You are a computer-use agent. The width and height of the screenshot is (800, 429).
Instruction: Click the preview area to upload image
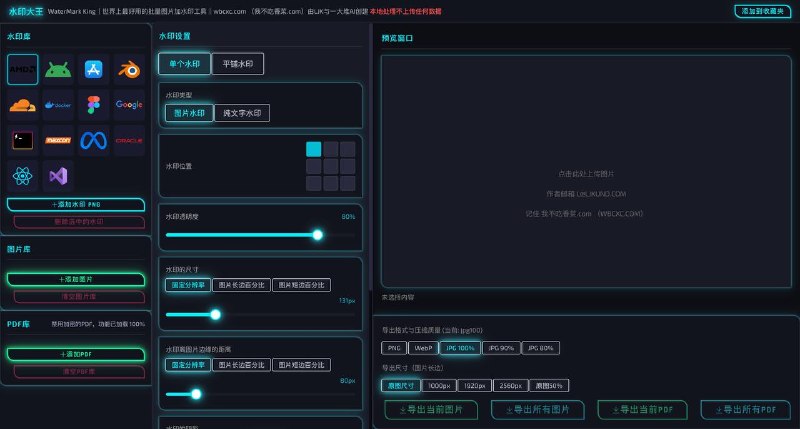(x=586, y=172)
